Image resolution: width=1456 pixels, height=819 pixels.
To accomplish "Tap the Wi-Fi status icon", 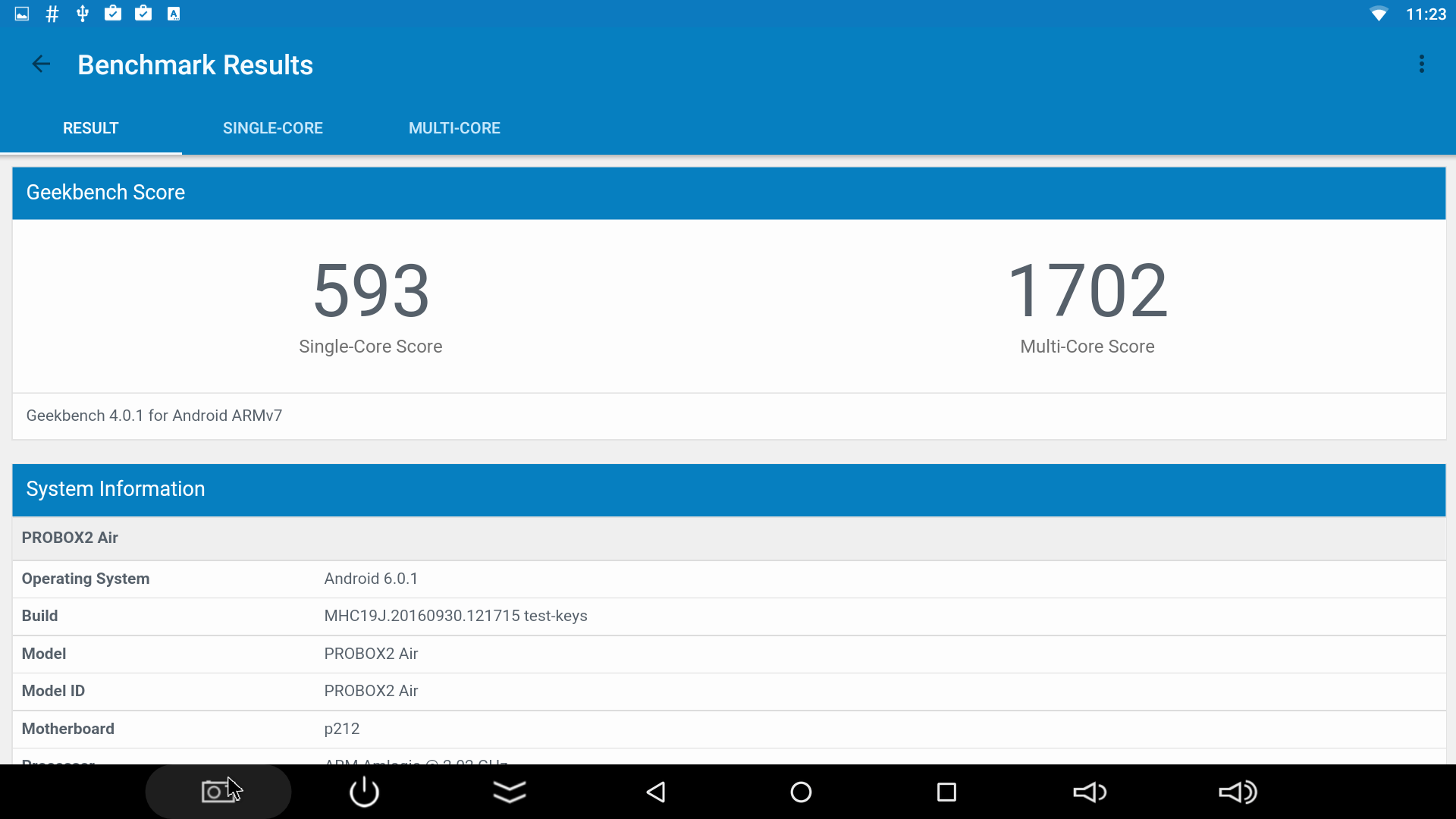I will [x=1379, y=14].
